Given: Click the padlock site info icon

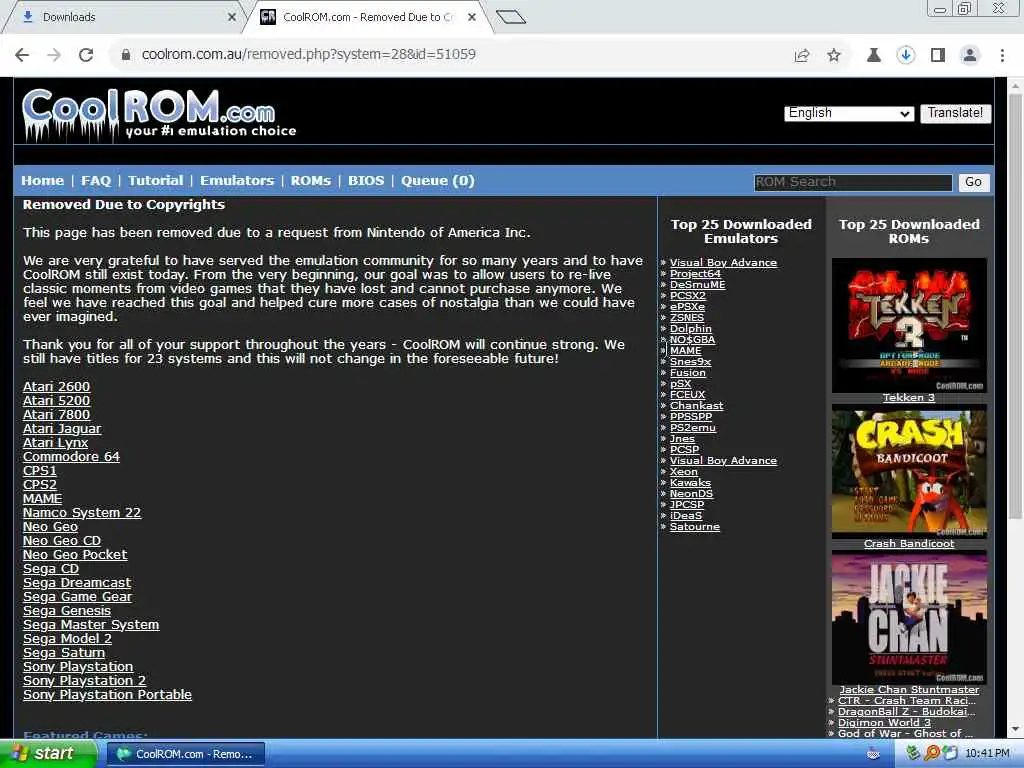Looking at the screenshot, I should click(x=126, y=55).
